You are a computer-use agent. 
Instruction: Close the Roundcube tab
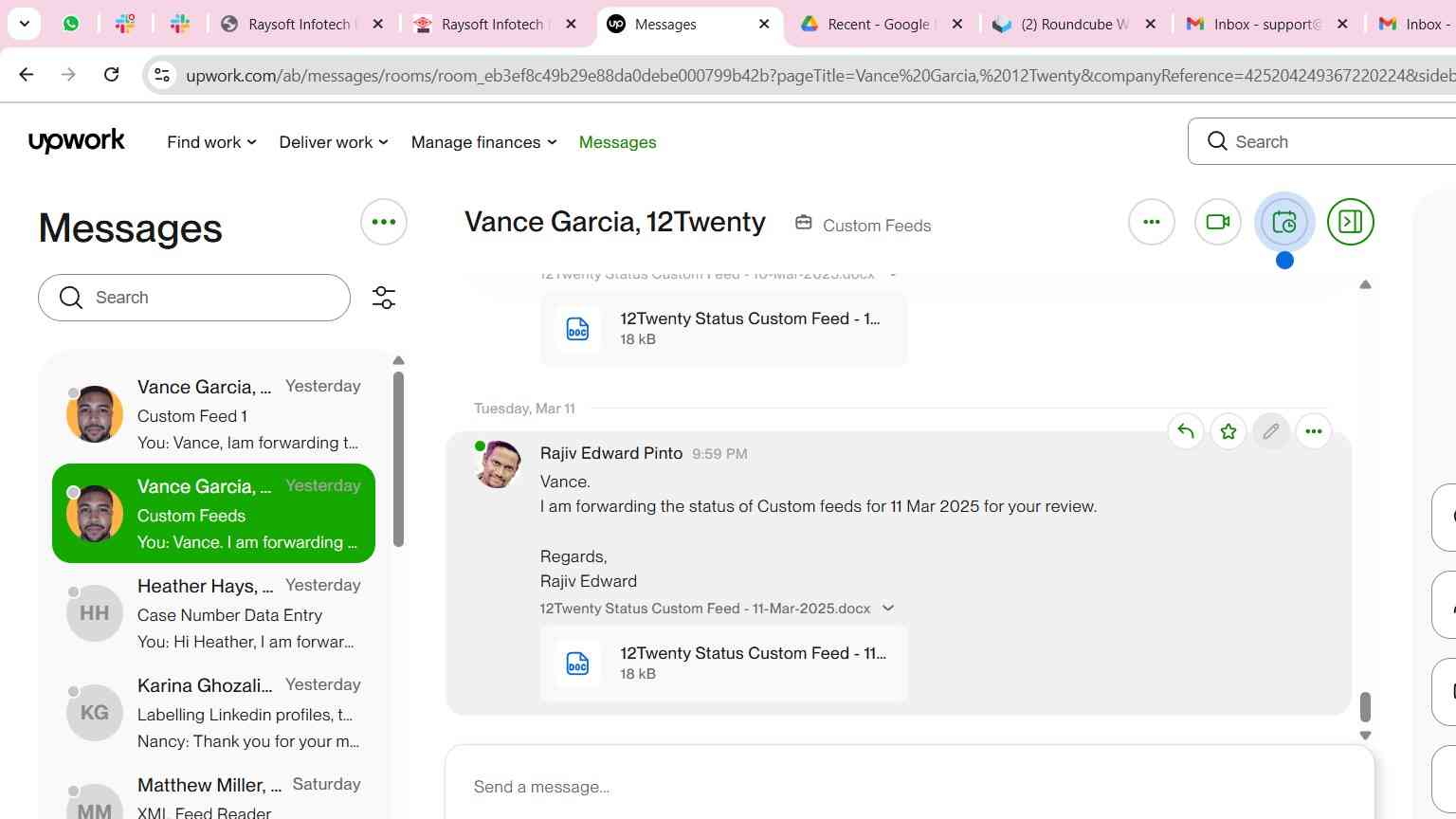tap(1151, 24)
